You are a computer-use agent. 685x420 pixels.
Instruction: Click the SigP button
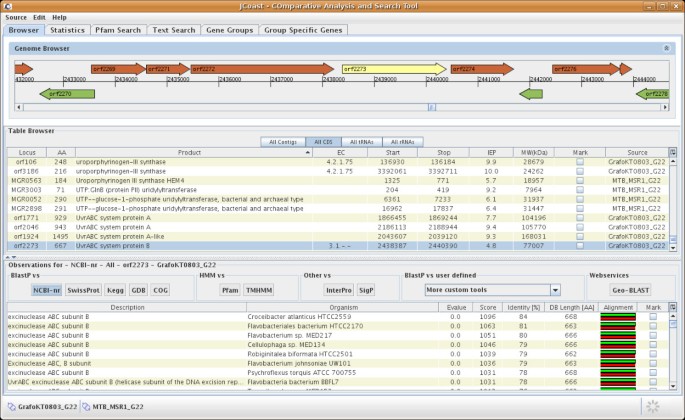[x=366, y=290]
